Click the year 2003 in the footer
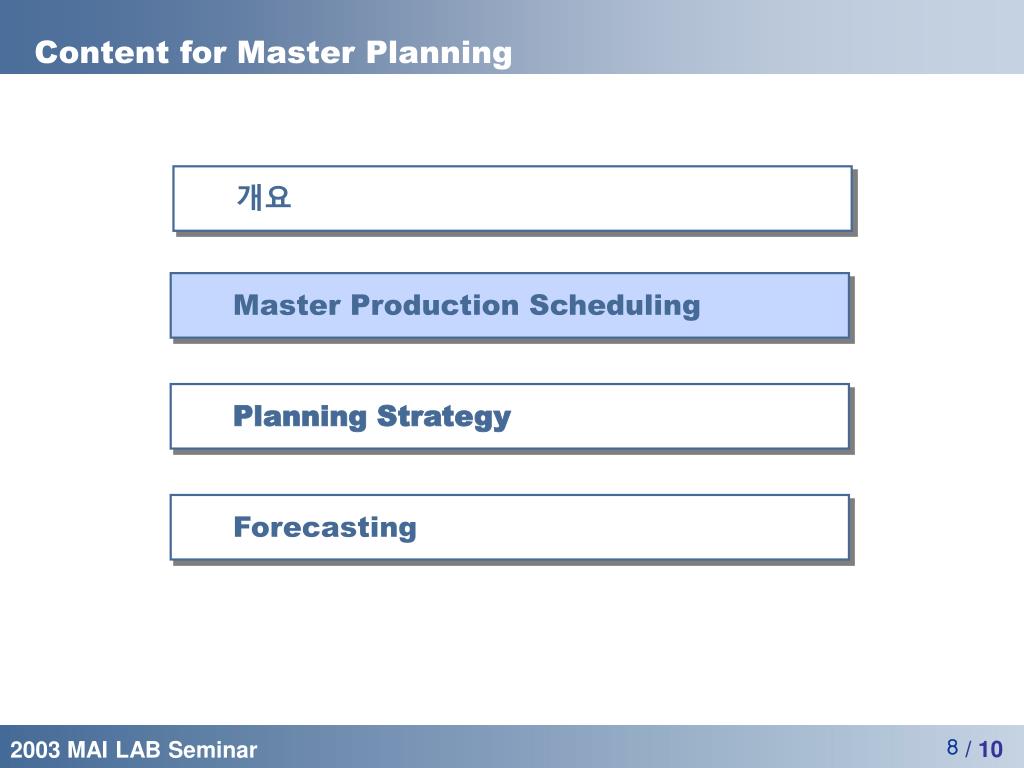Screen dimensions: 1024x768 coord(36,749)
